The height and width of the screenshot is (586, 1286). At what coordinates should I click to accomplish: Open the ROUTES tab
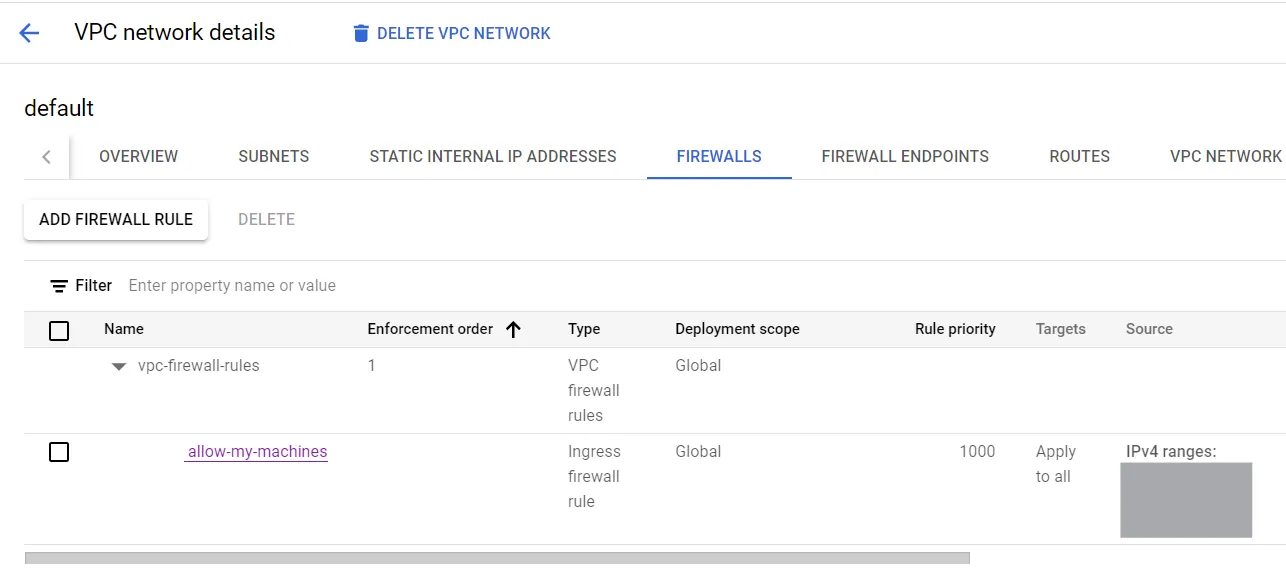1078,156
